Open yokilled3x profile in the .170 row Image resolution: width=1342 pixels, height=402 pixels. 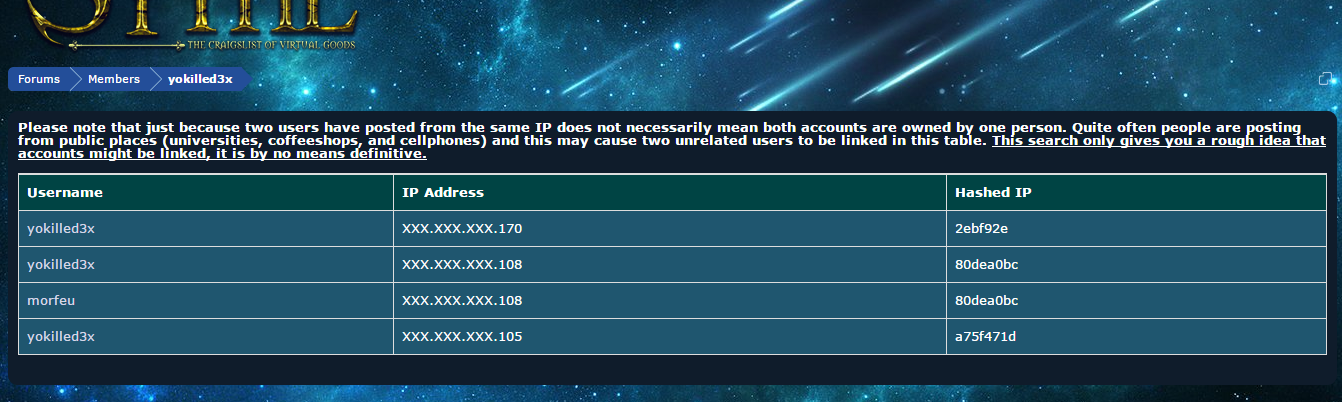(61, 228)
